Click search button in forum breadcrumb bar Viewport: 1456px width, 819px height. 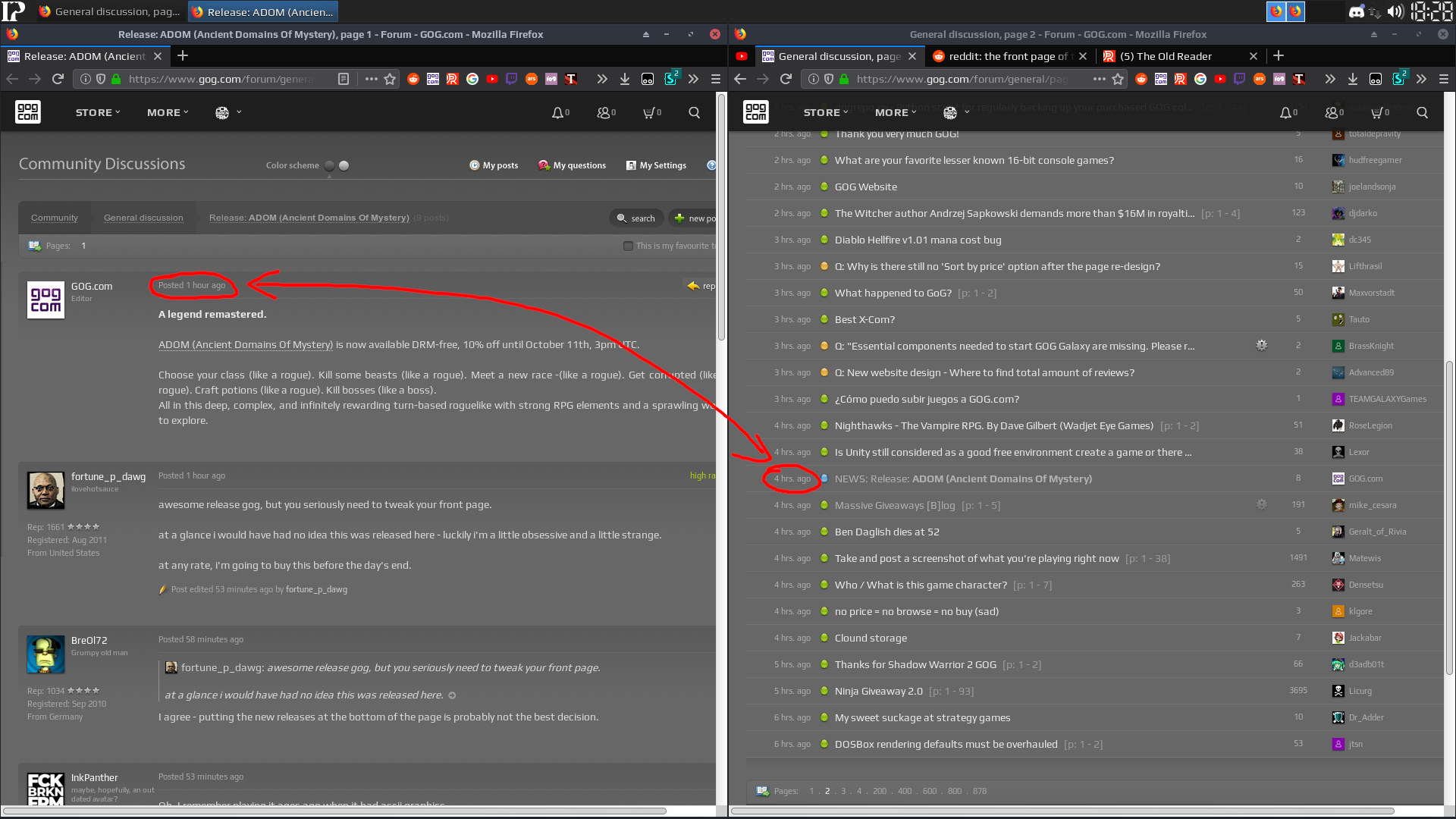[636, 218]
